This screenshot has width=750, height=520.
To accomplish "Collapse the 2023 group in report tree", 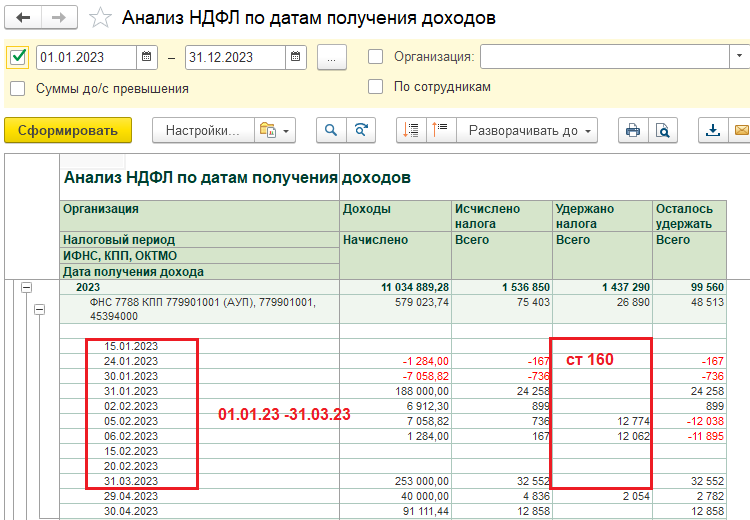I will tap(26, 288).
